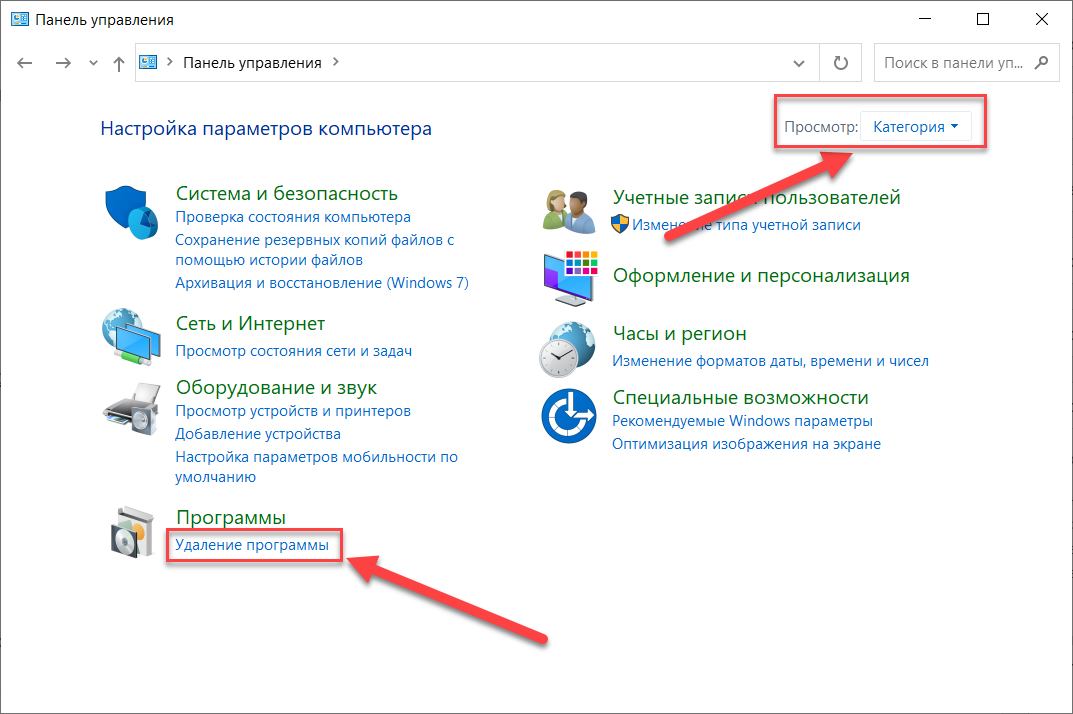Click Рекомендуемые Windows параметры link
The height and width of the screenshot is (714, 1073).
click(742, 421)
